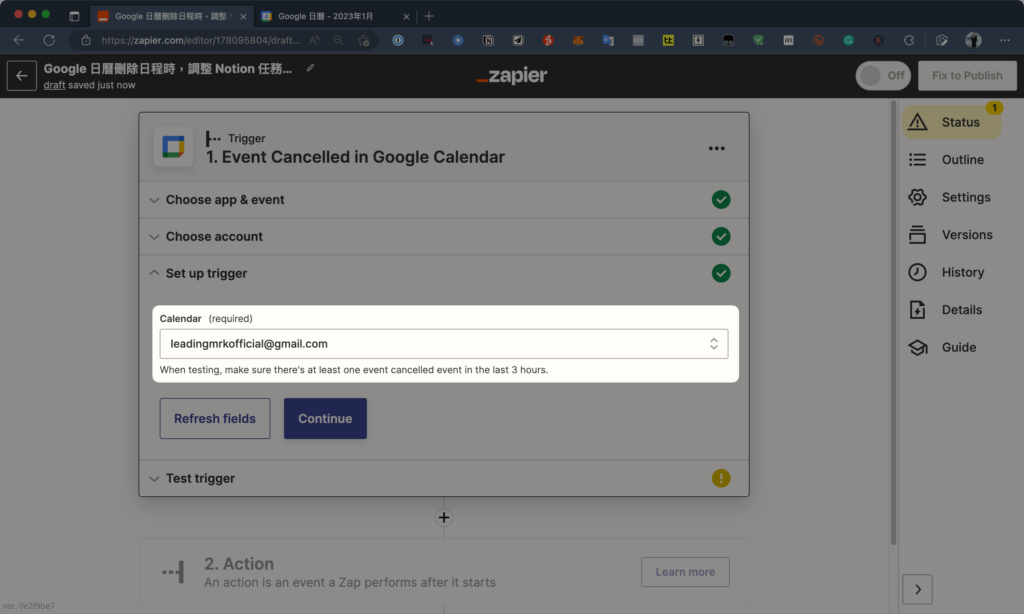Click the green check beside Choose app & event
This screenshot has width=1024, height=614.
pos(721,199)
